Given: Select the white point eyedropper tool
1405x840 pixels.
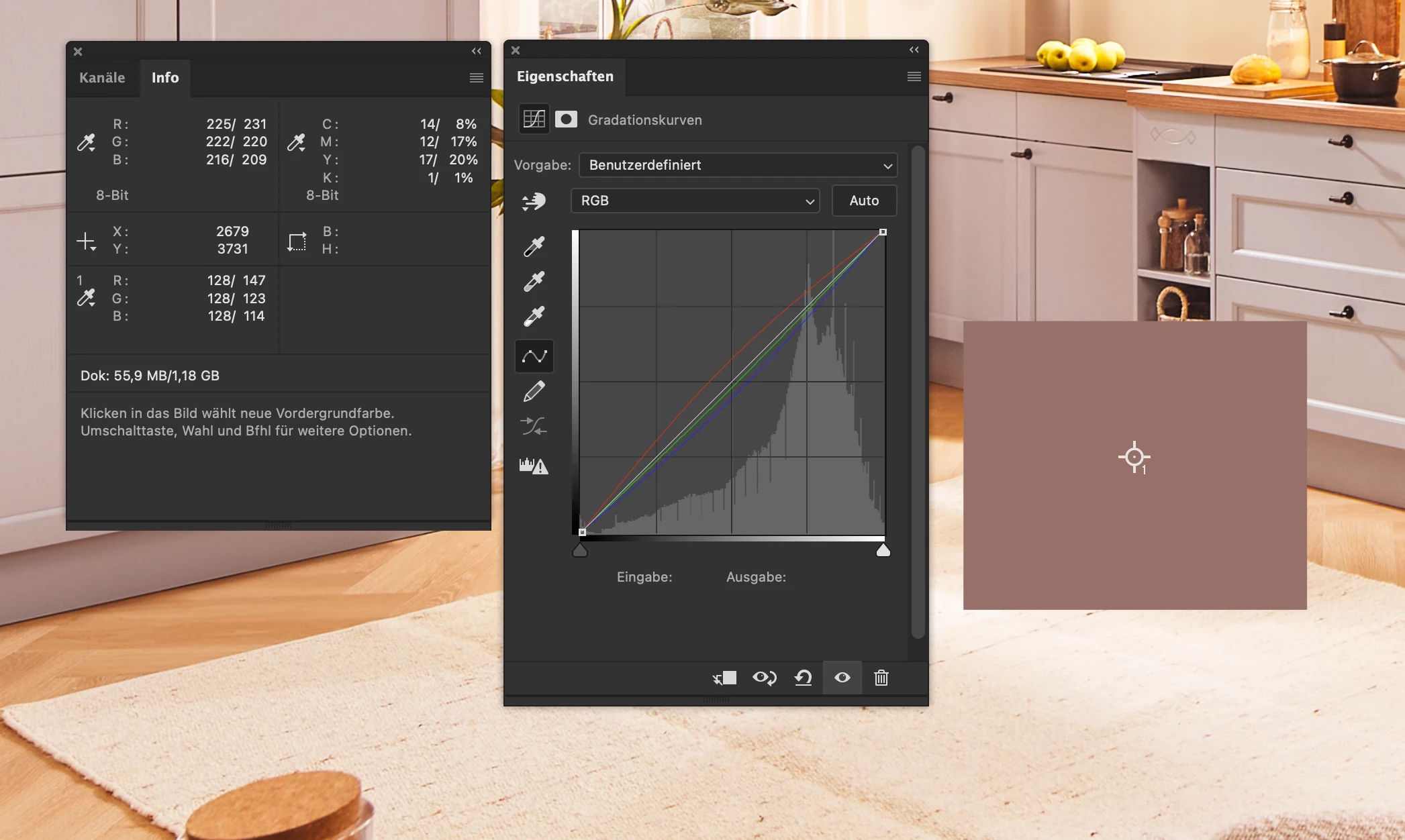Looking at the screenshot, I should click(x=534, y=316).
